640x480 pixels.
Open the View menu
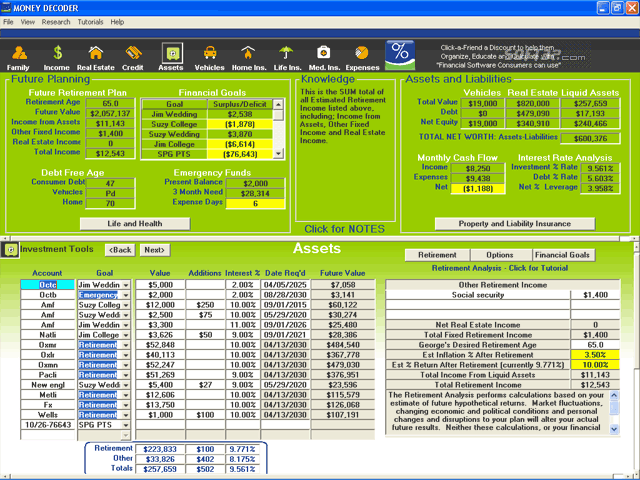point(28,22)
